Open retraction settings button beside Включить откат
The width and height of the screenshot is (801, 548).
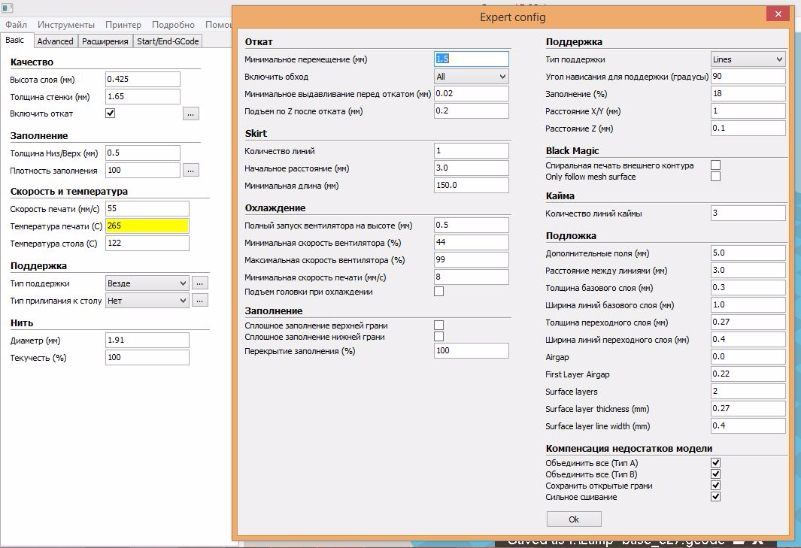[190, 114]
